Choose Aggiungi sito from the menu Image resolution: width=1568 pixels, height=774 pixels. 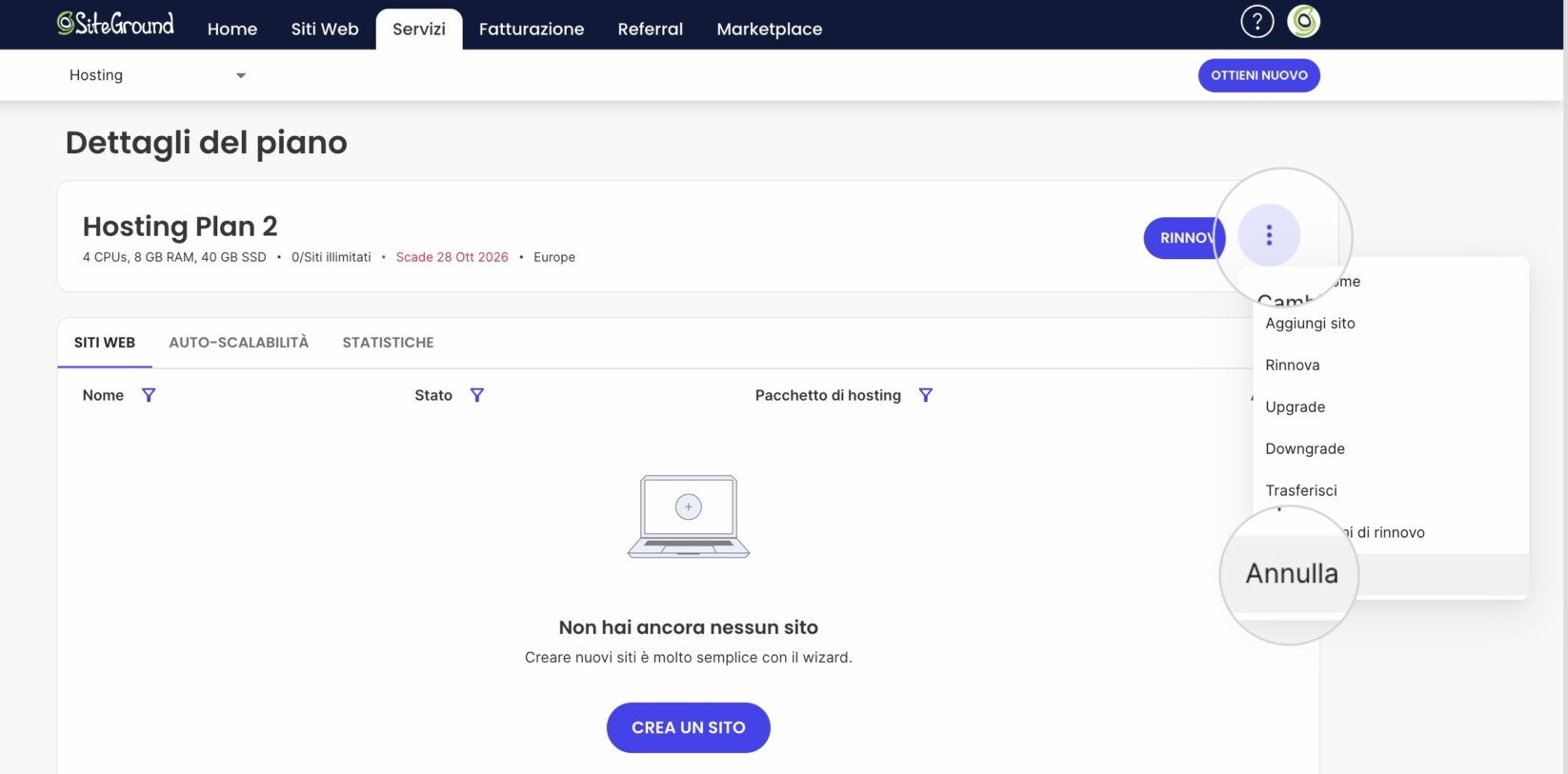pyautogui.click(x=1391, y=324)
